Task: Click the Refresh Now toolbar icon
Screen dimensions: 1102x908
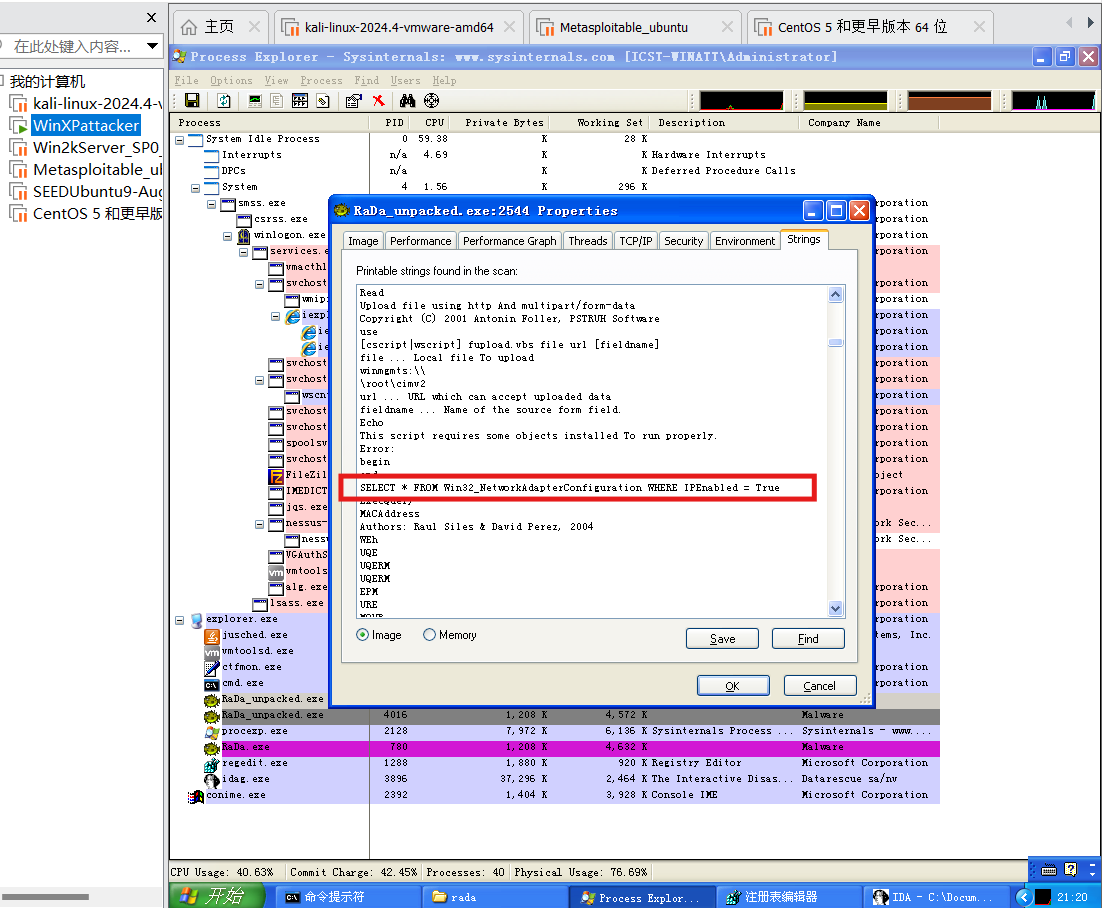Action: pyautogui.click(x=224, y=100)
